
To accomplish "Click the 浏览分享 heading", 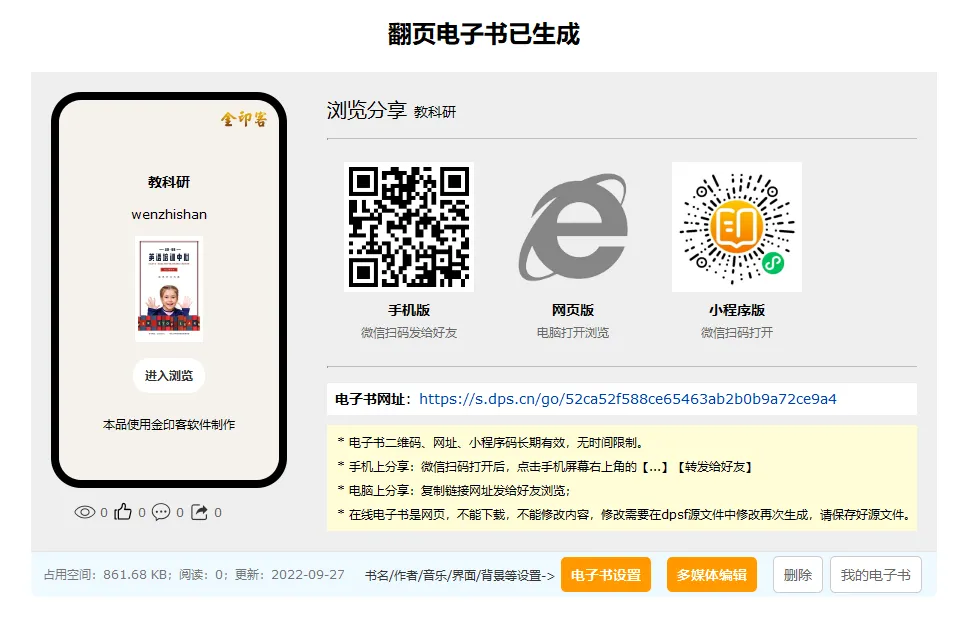I will pyautogui.click(x=367, y=110).
